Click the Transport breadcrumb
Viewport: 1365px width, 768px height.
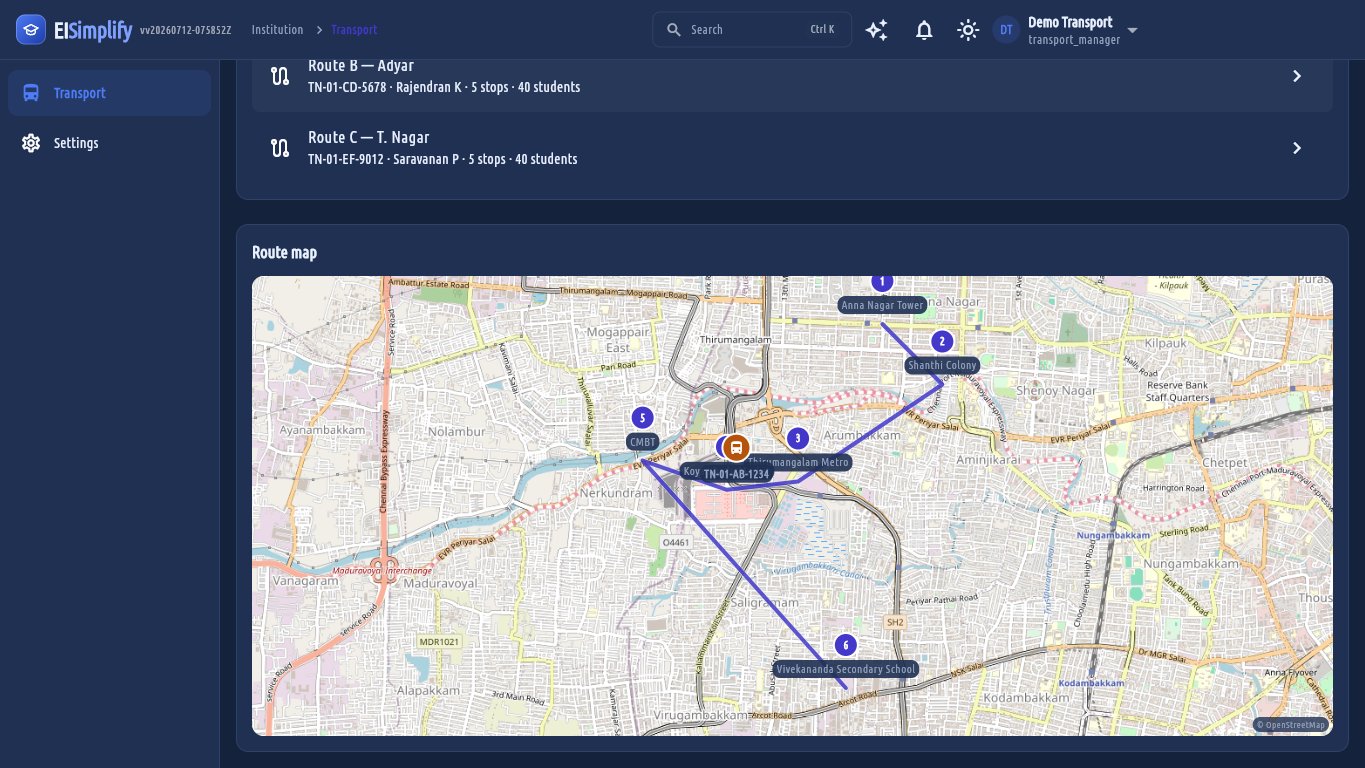[x=354, y=30]
